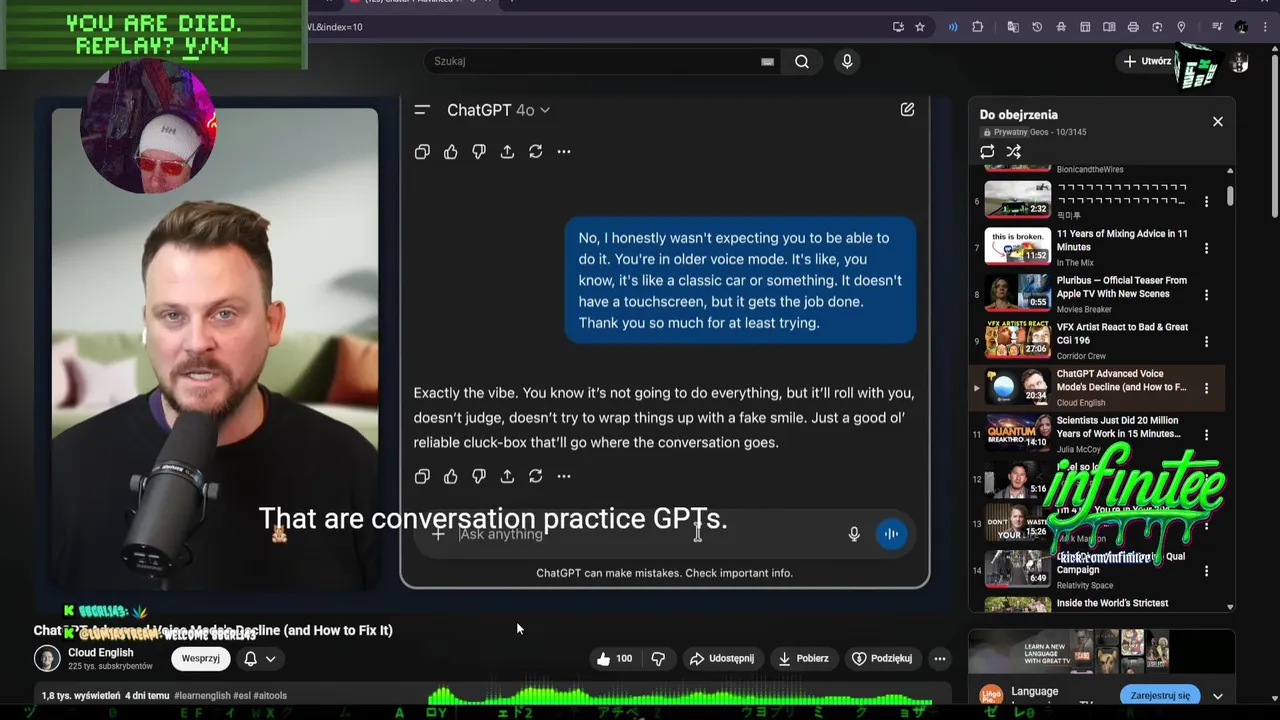The height and width of the screenshot is (720, 1280).
Task: Open the ChatGPT sidebar hamburger icon in video
Action: [422, 110]
